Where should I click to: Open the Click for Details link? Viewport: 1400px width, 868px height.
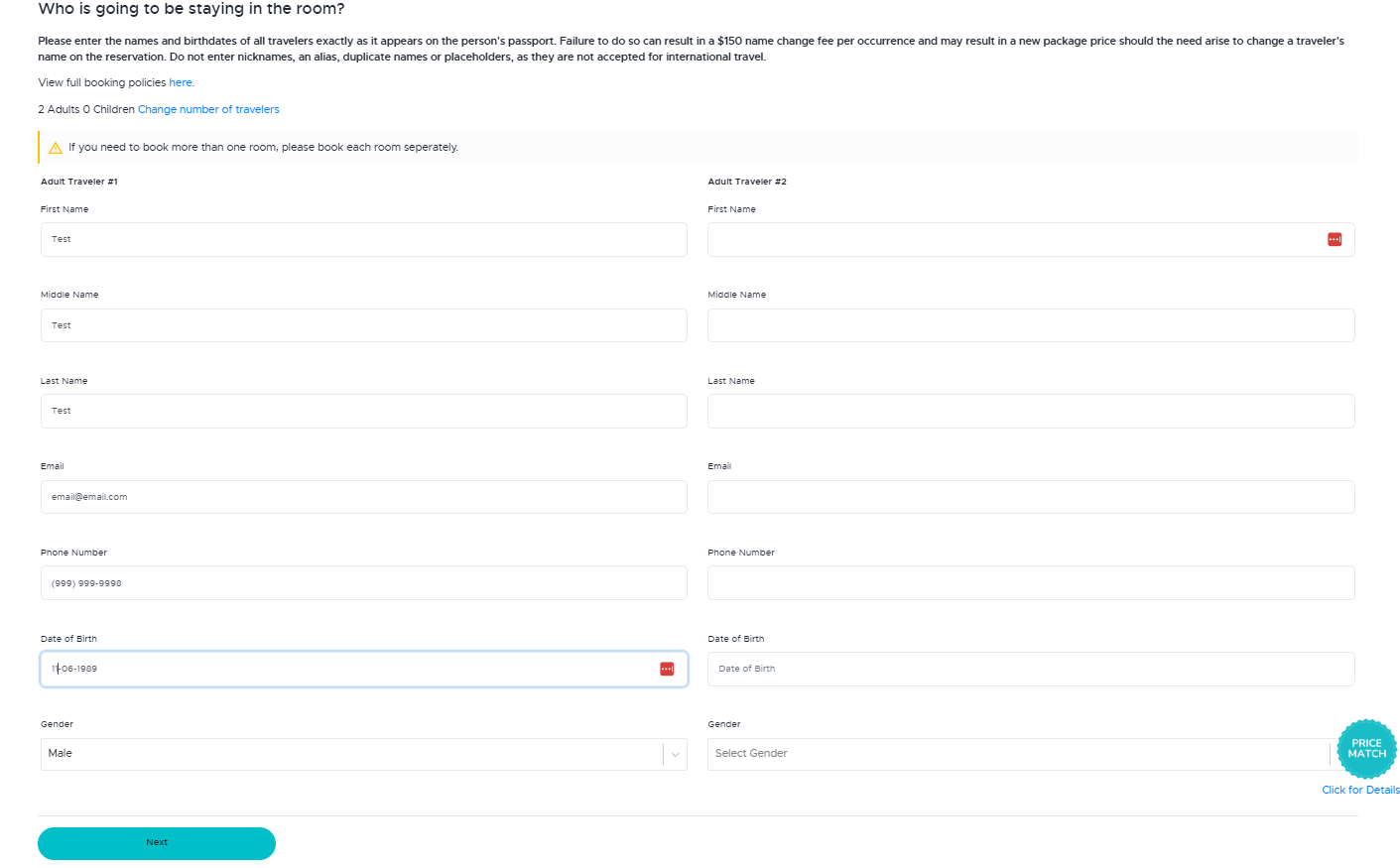(x=1360, y=791)
